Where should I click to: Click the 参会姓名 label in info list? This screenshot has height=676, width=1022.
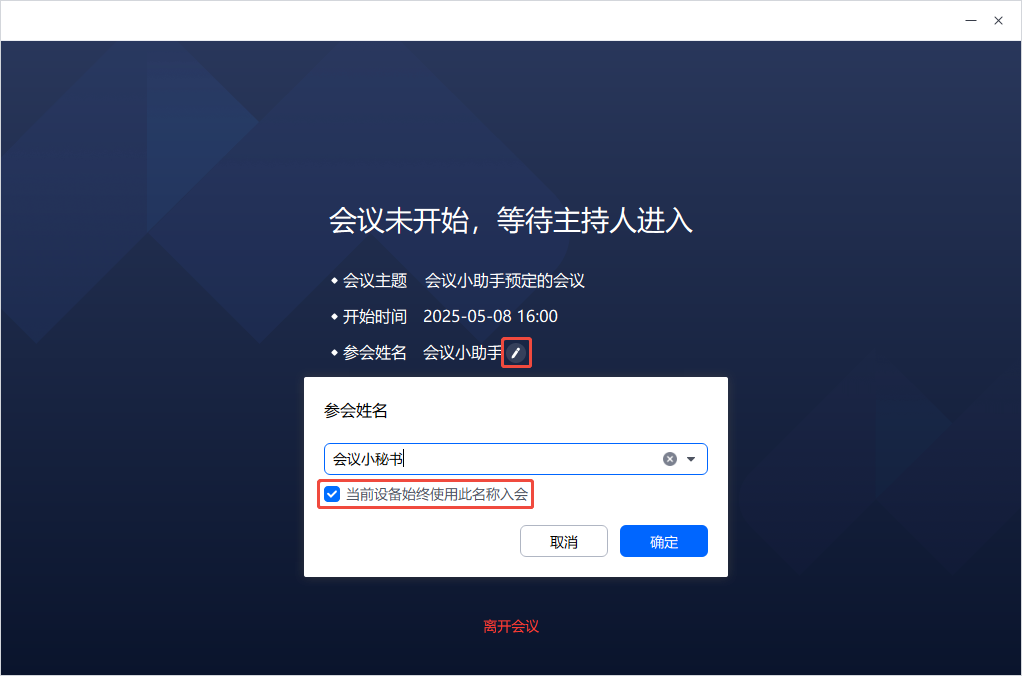pyautogui.click(x=375, y=353)
